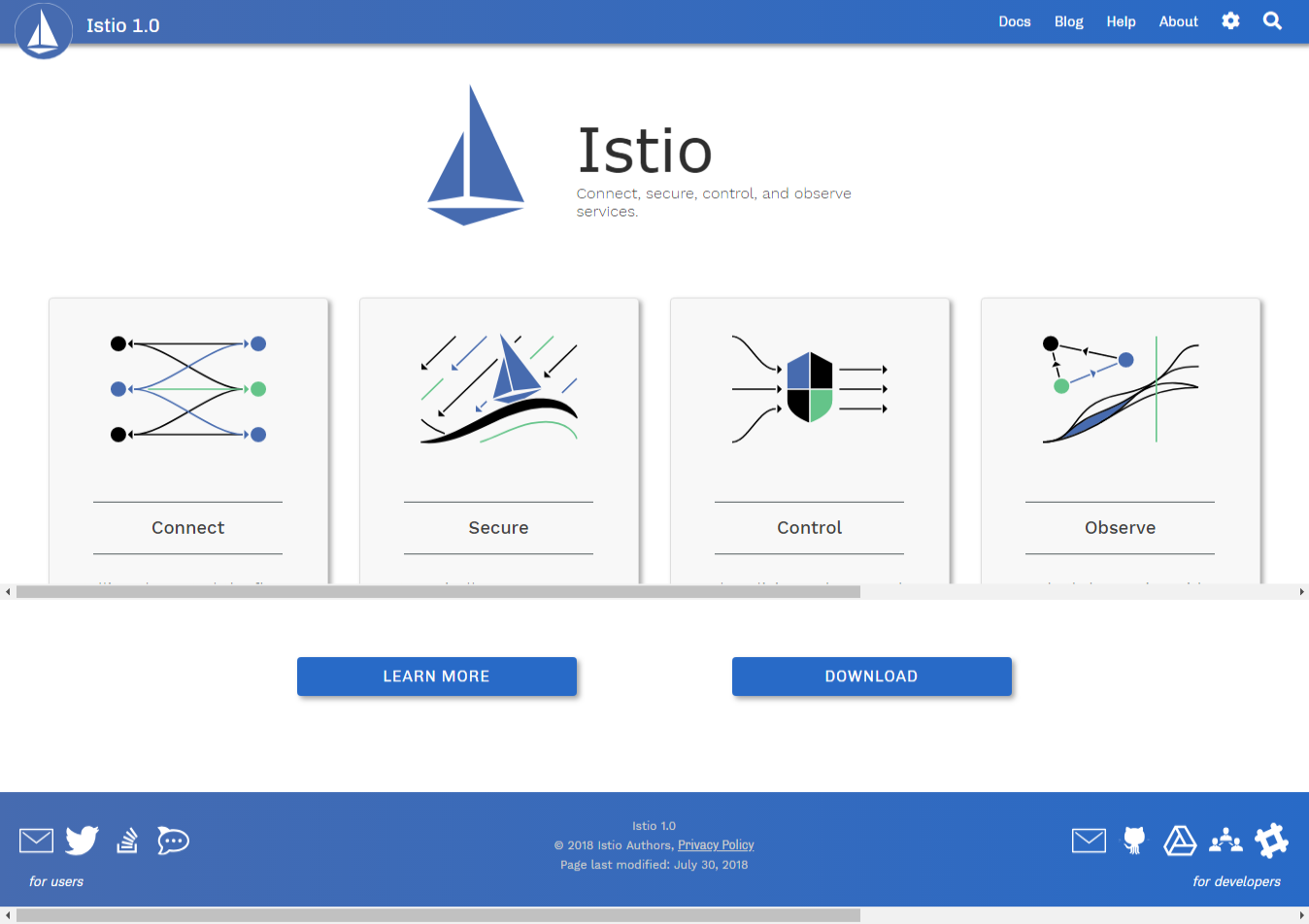1309x924 pixels.
Task: Click right arrow of bottom page scrollbar
Action: [x=1301, y=915]
